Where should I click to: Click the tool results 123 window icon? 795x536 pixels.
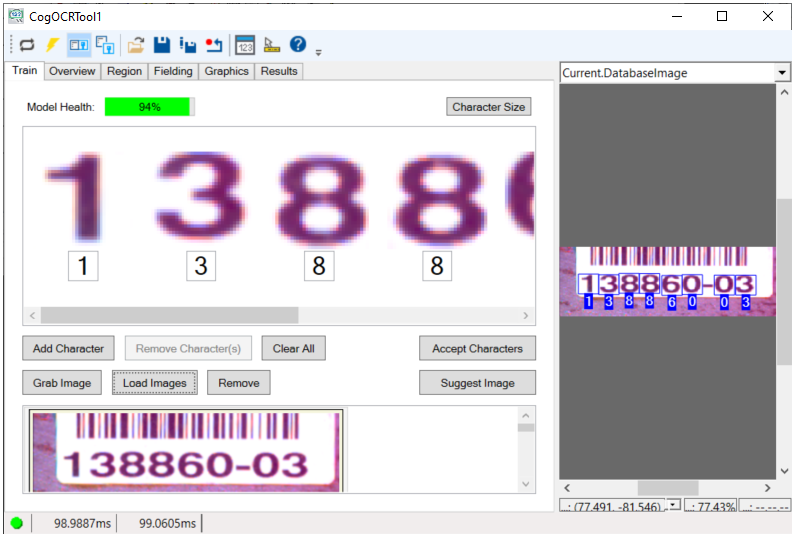pos(245,45)
